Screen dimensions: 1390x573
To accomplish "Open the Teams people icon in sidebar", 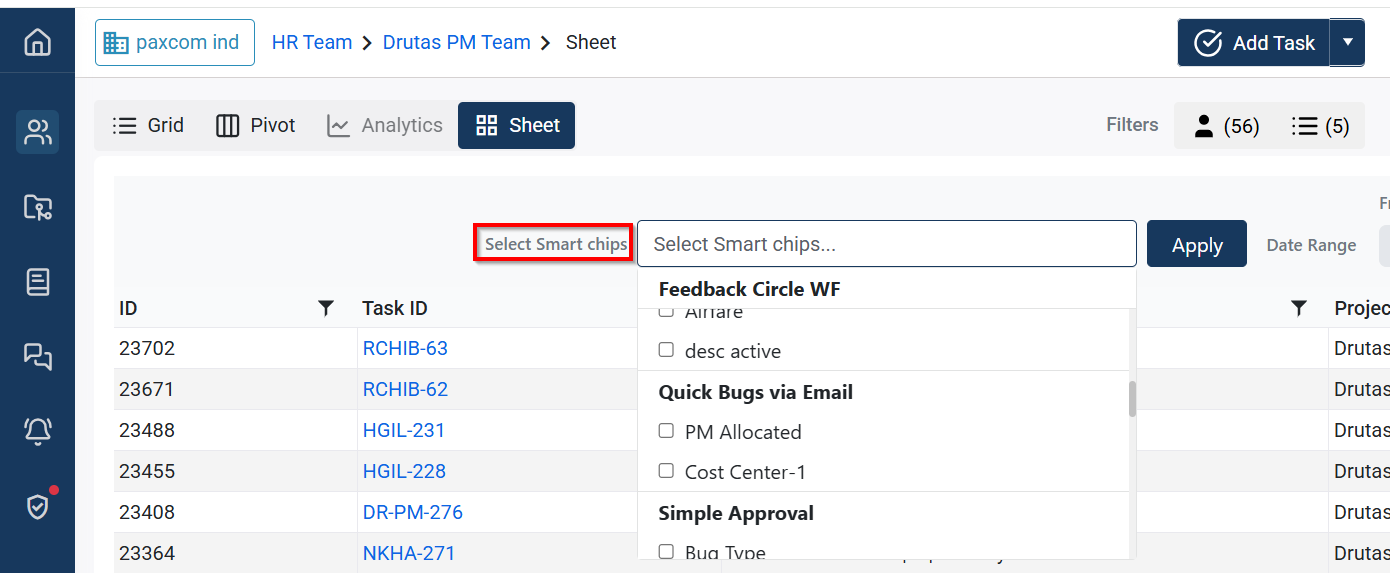I will coord(37,132).
